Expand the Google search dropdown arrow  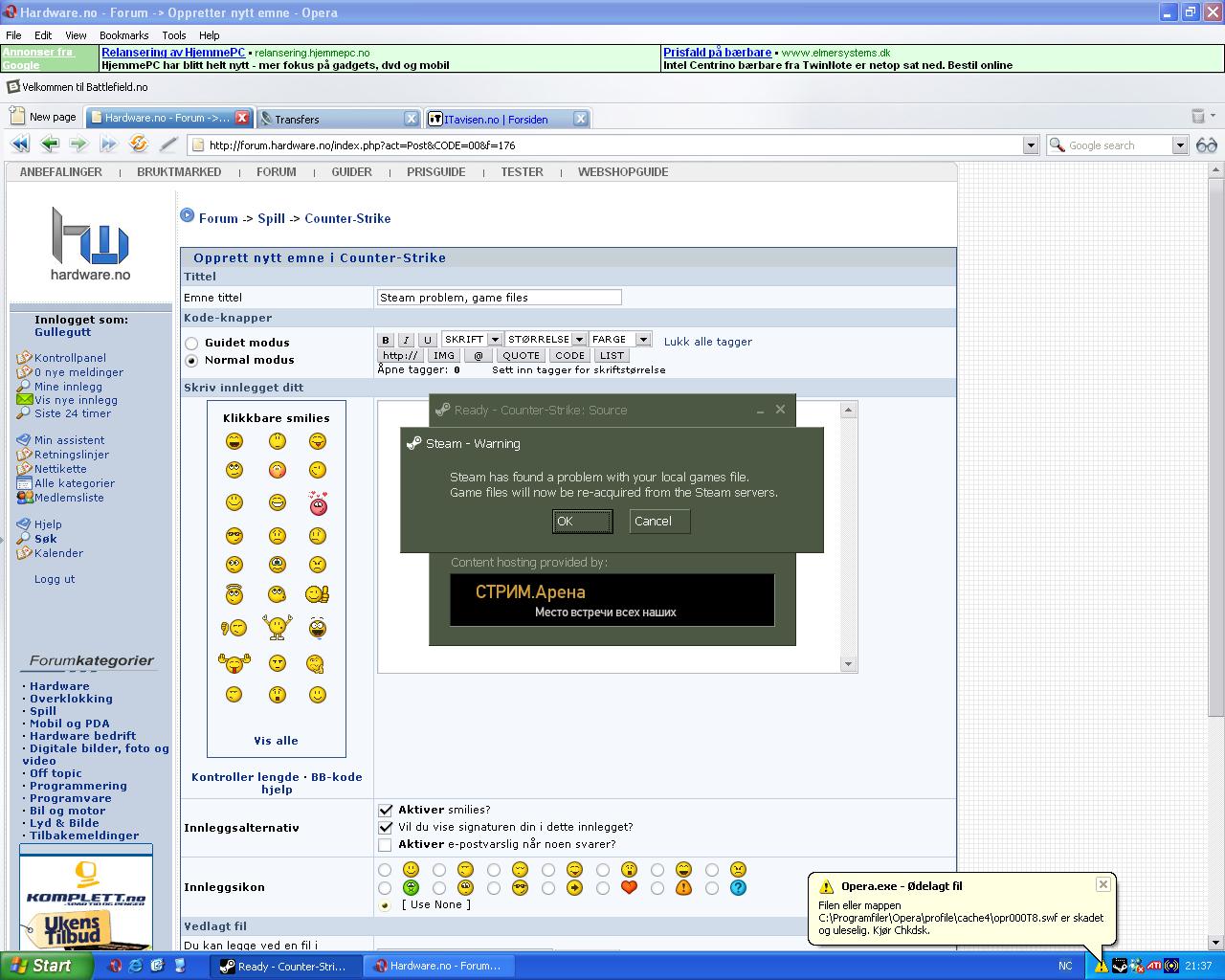click(1180, 145)
